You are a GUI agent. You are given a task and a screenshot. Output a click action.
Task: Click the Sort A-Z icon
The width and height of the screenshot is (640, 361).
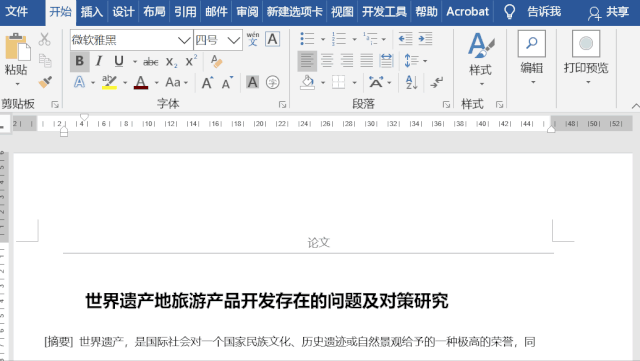411,82
